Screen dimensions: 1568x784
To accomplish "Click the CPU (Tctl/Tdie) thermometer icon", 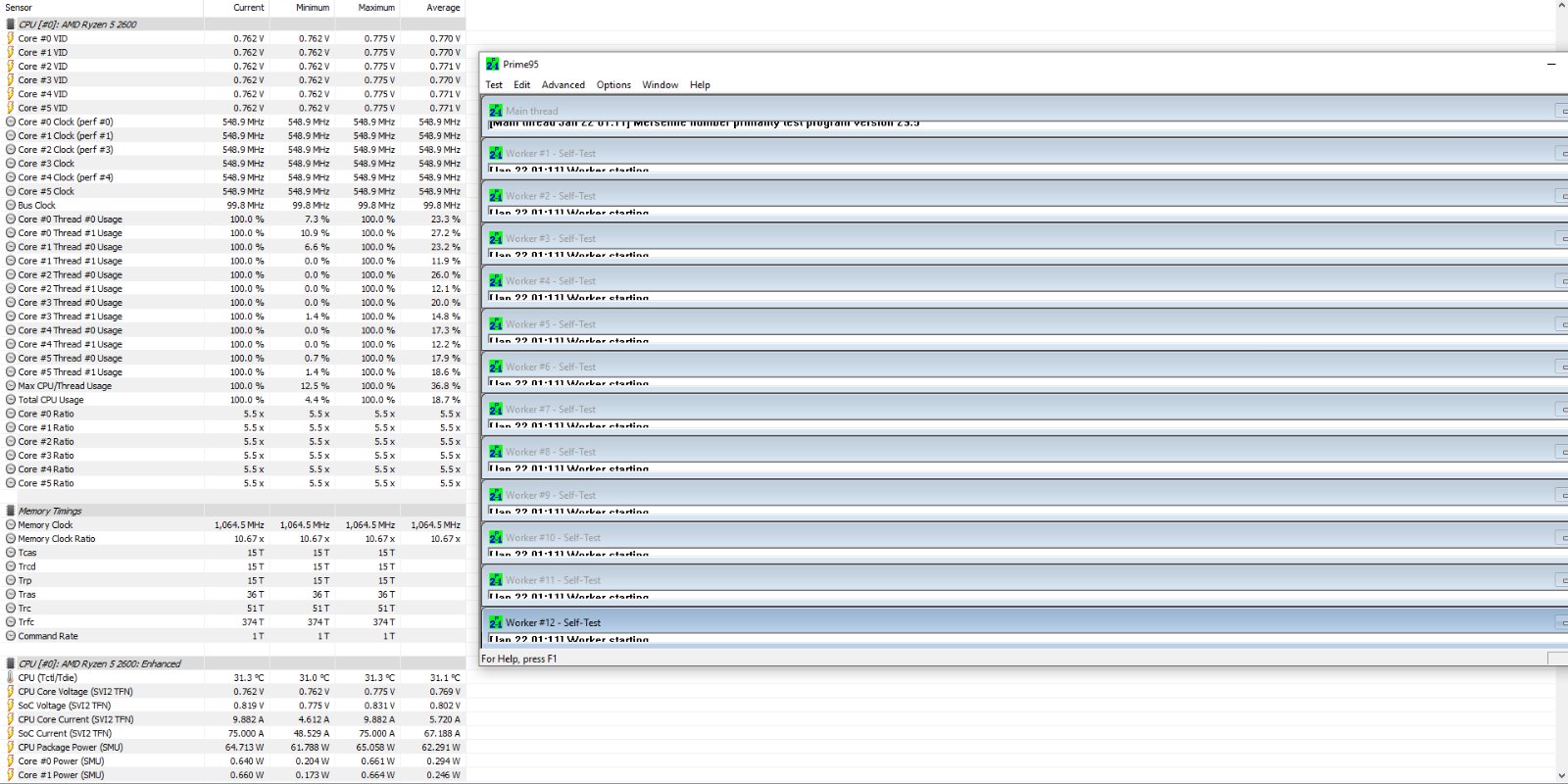I will click(11, 677).
